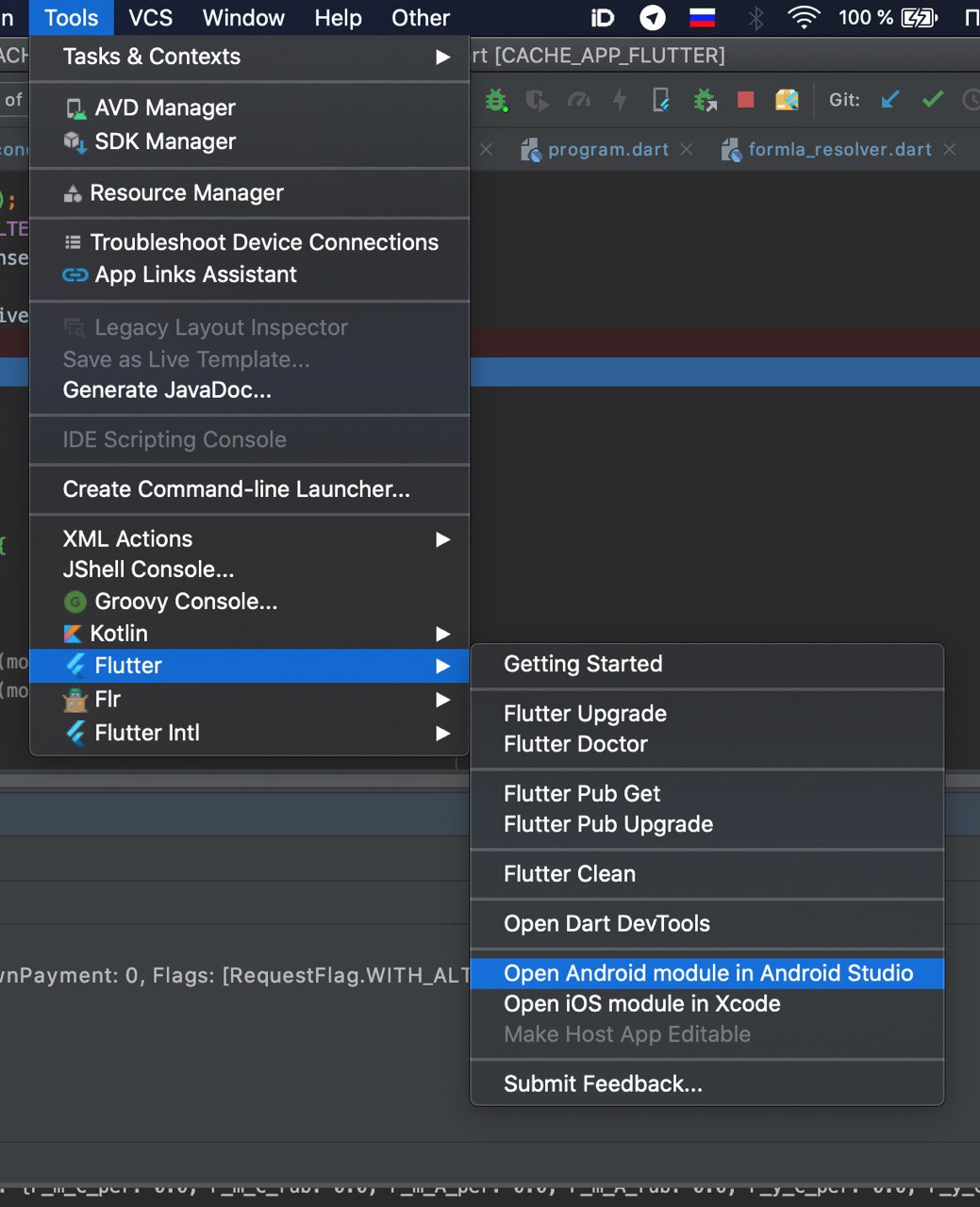
Task: Open the Other menu
Action: 421,18
